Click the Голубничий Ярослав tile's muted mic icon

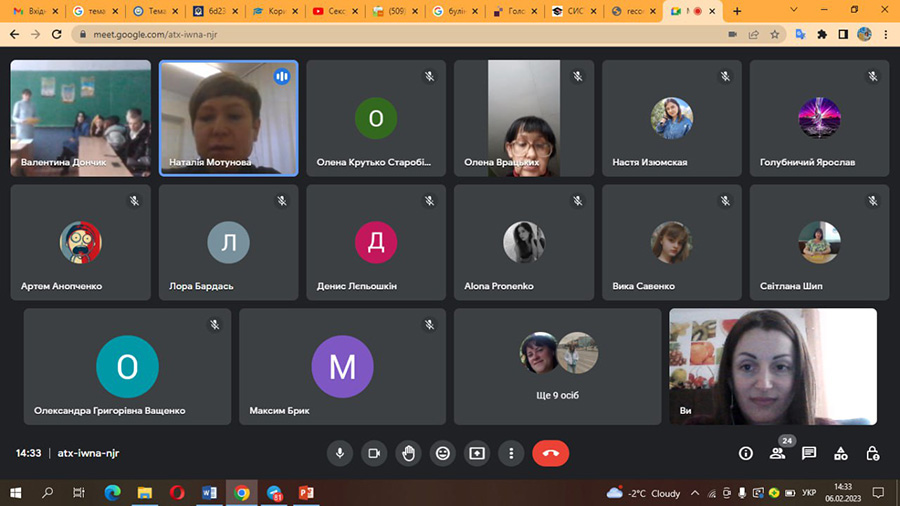pos(872,76)
